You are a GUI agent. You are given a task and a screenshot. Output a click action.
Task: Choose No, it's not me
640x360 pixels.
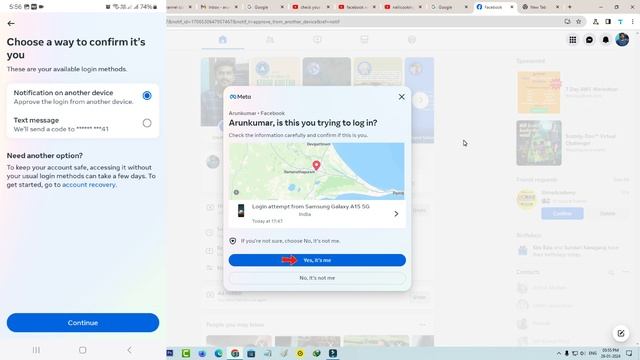[317, 278]
